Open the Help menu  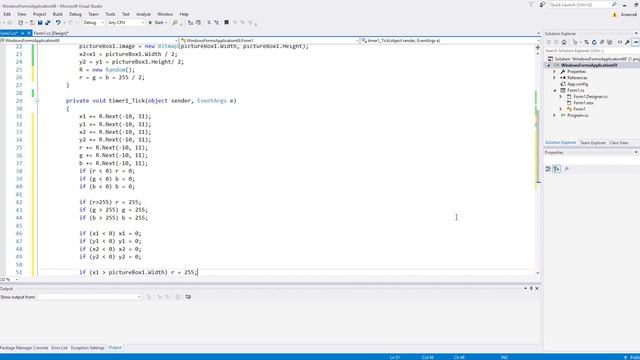184,14
